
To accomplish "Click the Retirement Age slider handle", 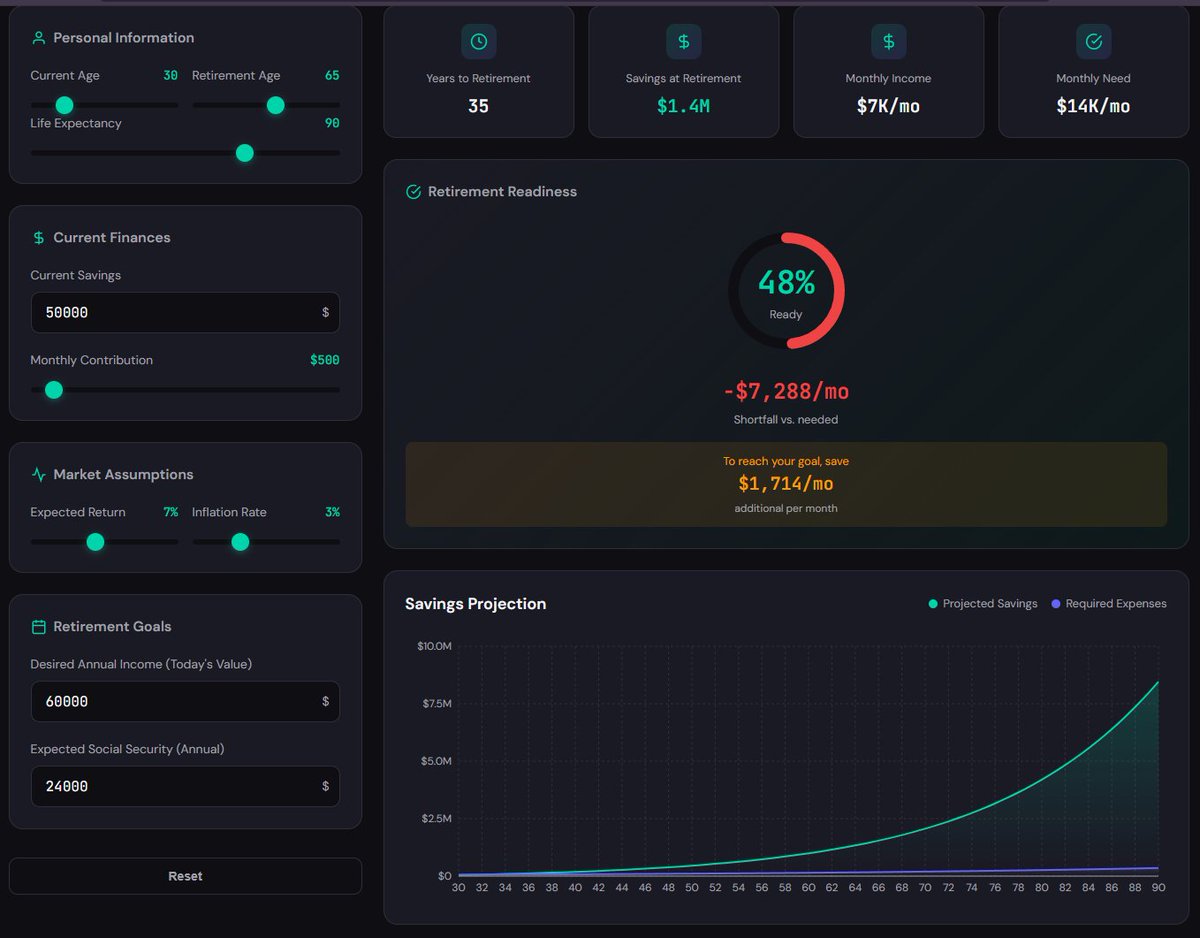I will (x=276, y=105).
